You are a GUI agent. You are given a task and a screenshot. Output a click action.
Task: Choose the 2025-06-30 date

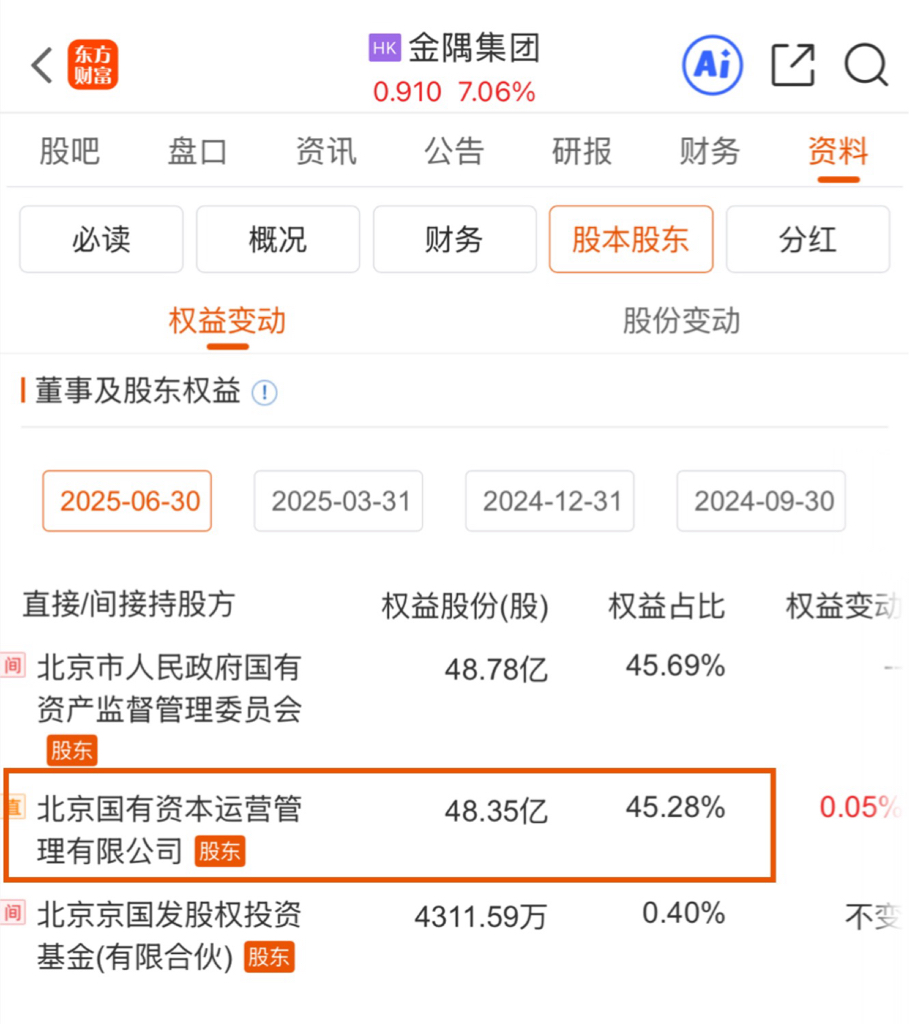127,501
